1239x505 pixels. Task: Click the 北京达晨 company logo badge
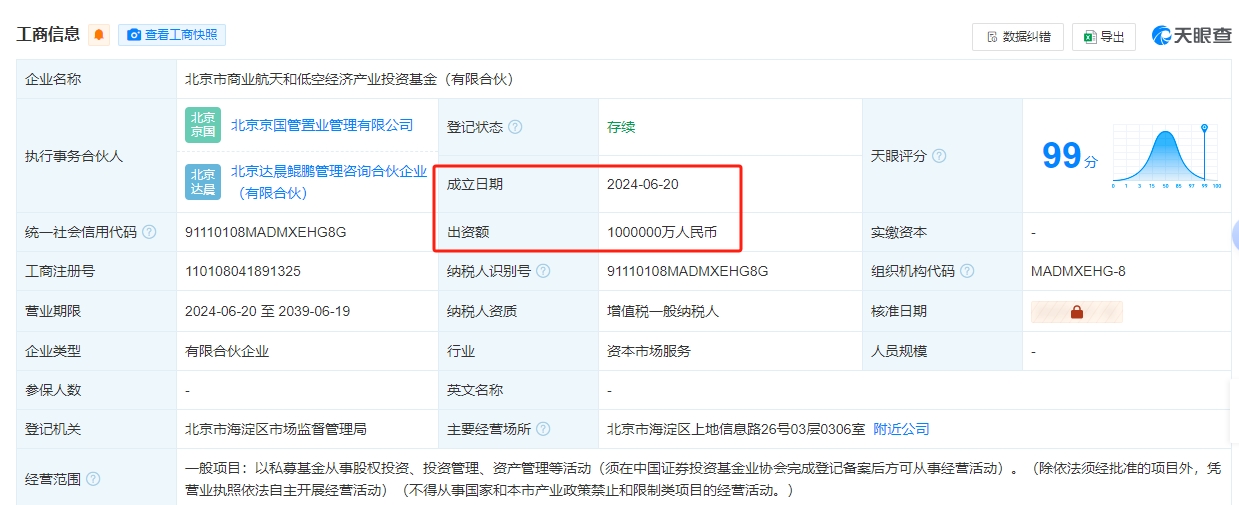pos(203,182)
